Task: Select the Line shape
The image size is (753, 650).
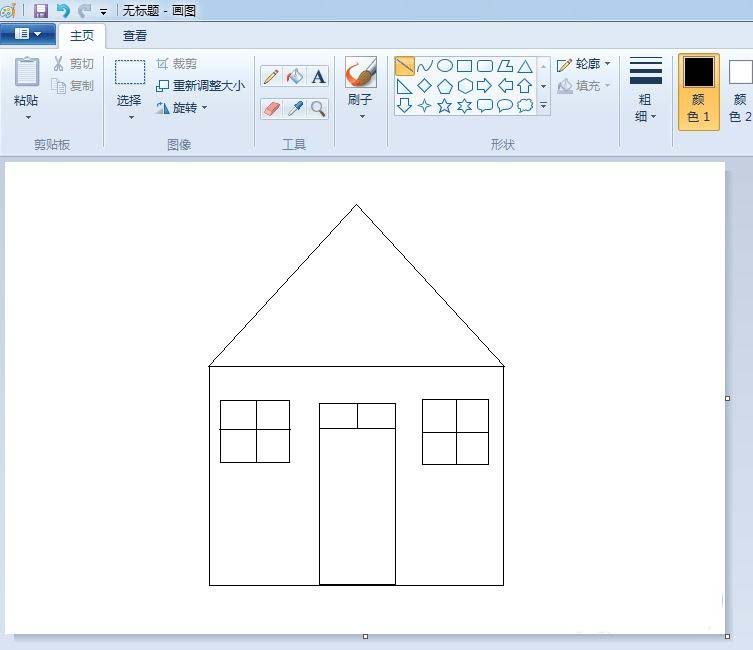Action: 404,66
